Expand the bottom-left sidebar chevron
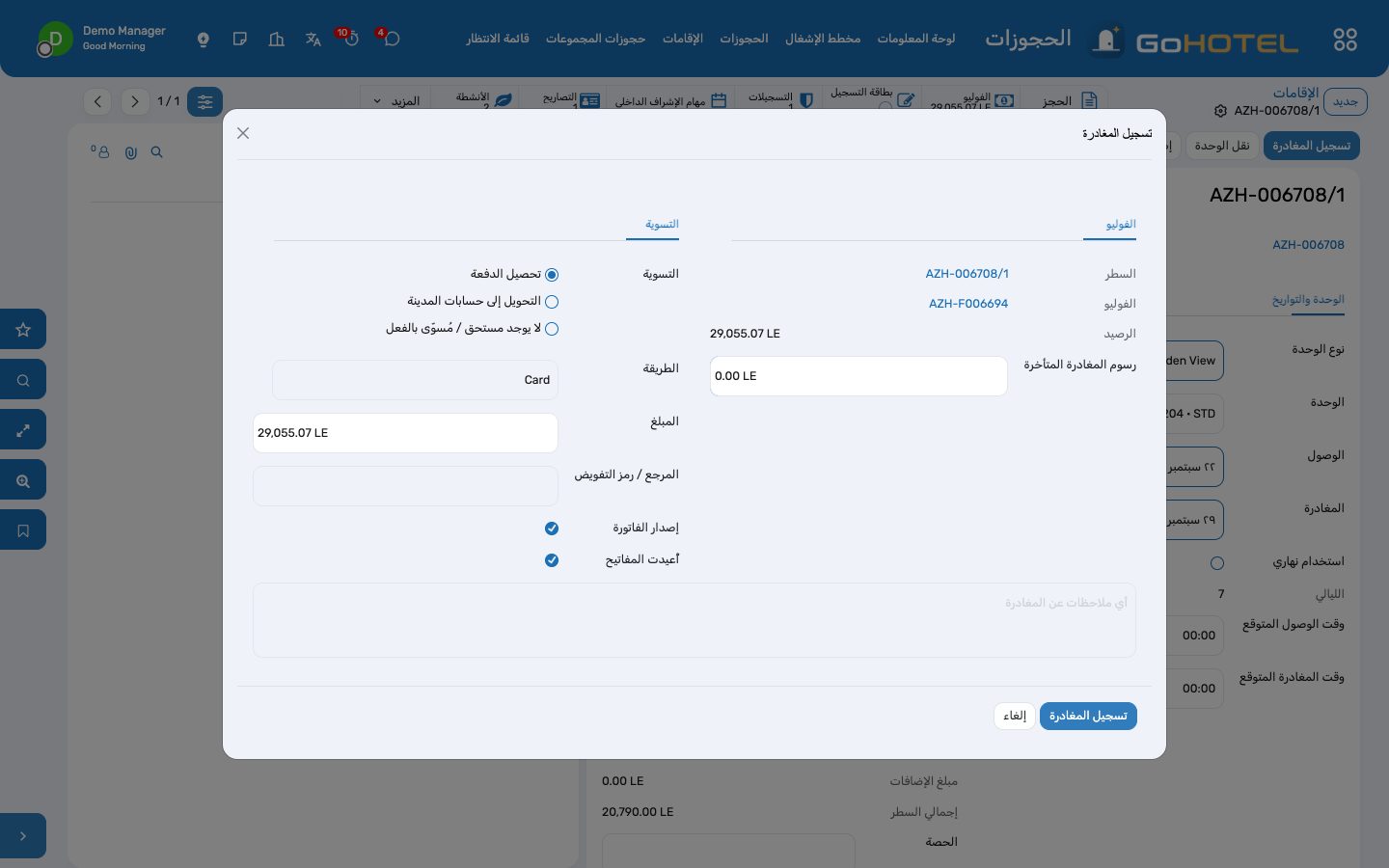The width and height of the screenshot is (1389, 868). point(23,836)
